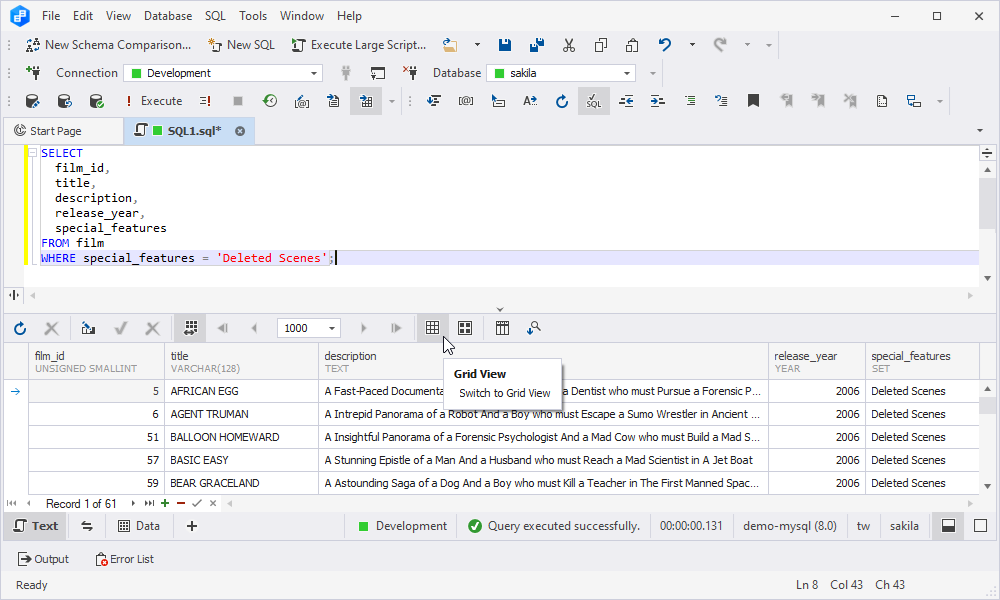1000x600 pixels.
Task: Save the document with the Save icon
Action: pyautogui.click(x=505, y=45)
